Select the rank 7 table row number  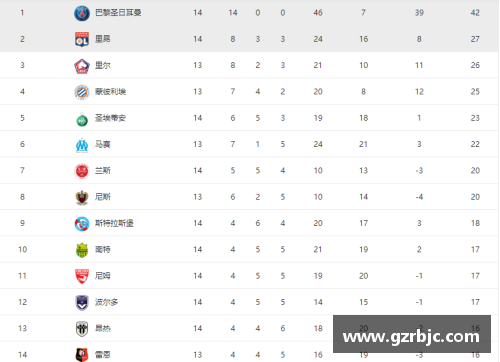click(x=22, y=170)
